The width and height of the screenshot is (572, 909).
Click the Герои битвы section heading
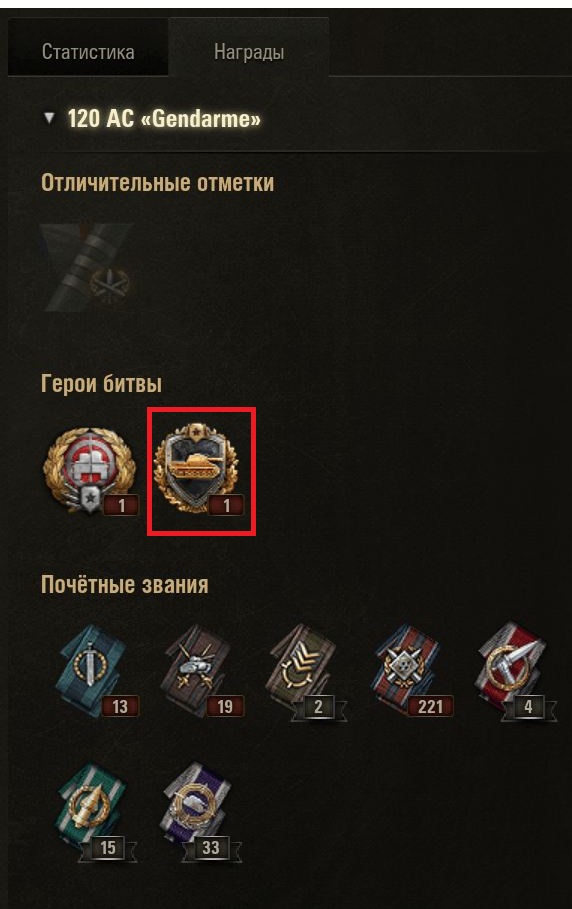pos(101,384)
